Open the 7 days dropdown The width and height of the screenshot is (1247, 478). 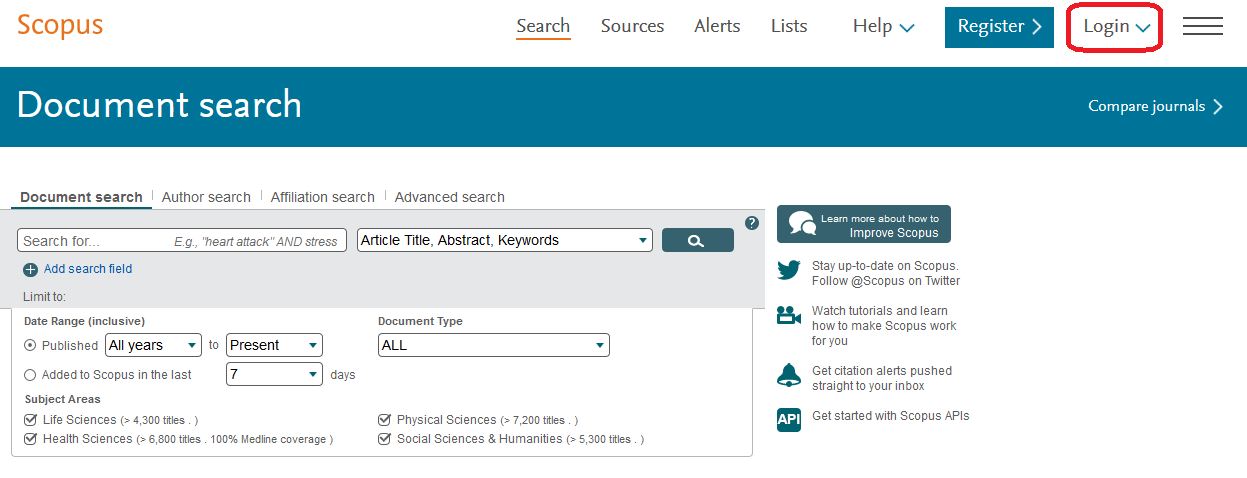275,375
